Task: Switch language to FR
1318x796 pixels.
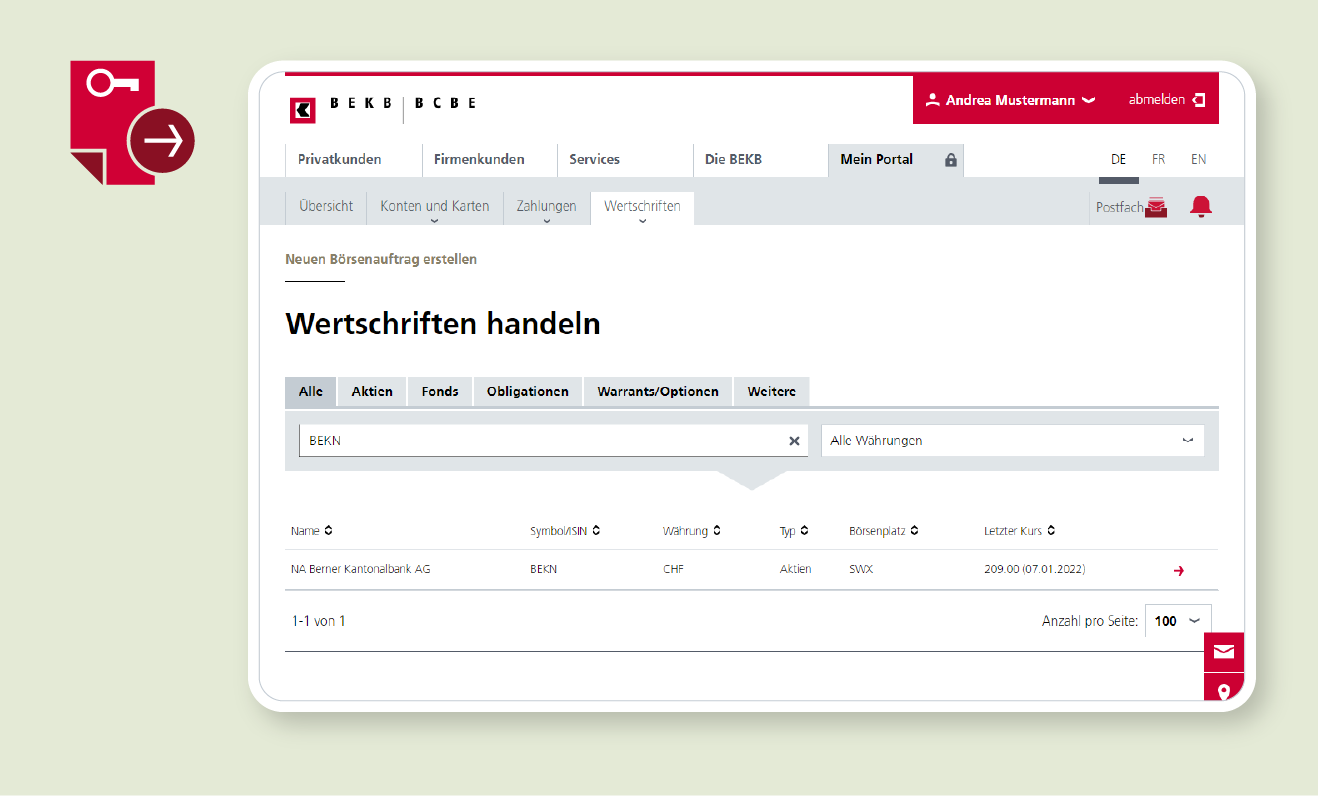Action: [1158, 160]
